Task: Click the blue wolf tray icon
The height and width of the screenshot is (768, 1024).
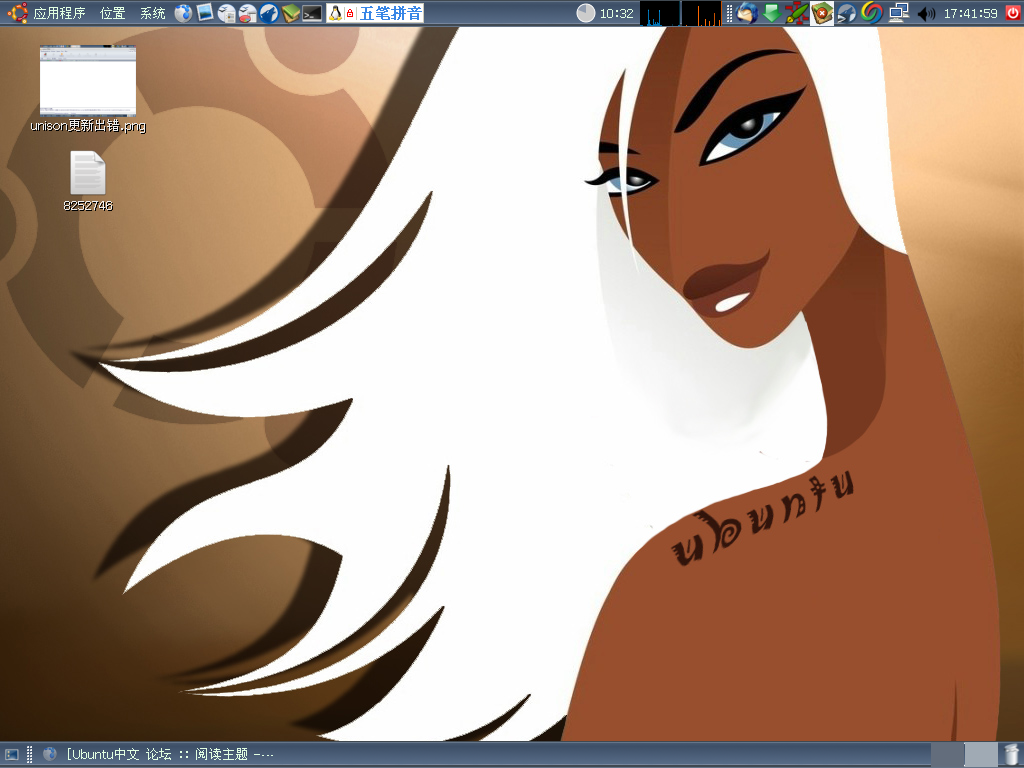Action: (x=847, y=13)
